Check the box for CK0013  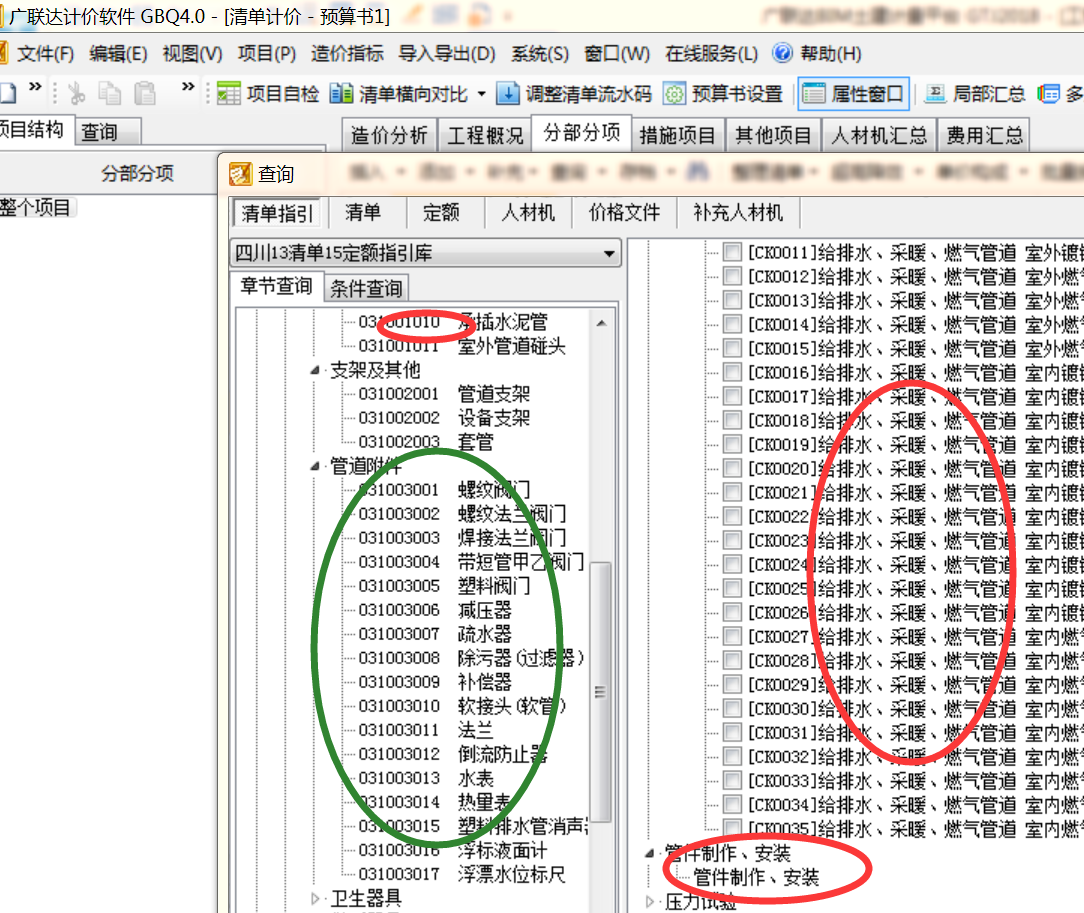732,300
